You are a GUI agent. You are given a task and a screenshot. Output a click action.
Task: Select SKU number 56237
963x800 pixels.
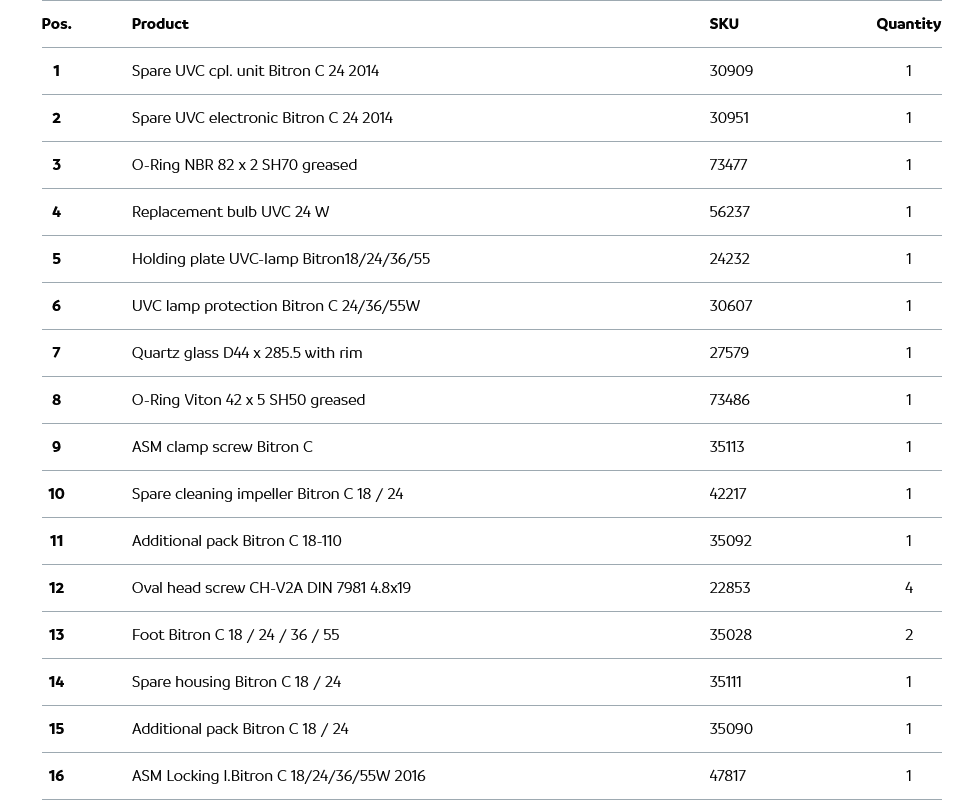(729, 212)
